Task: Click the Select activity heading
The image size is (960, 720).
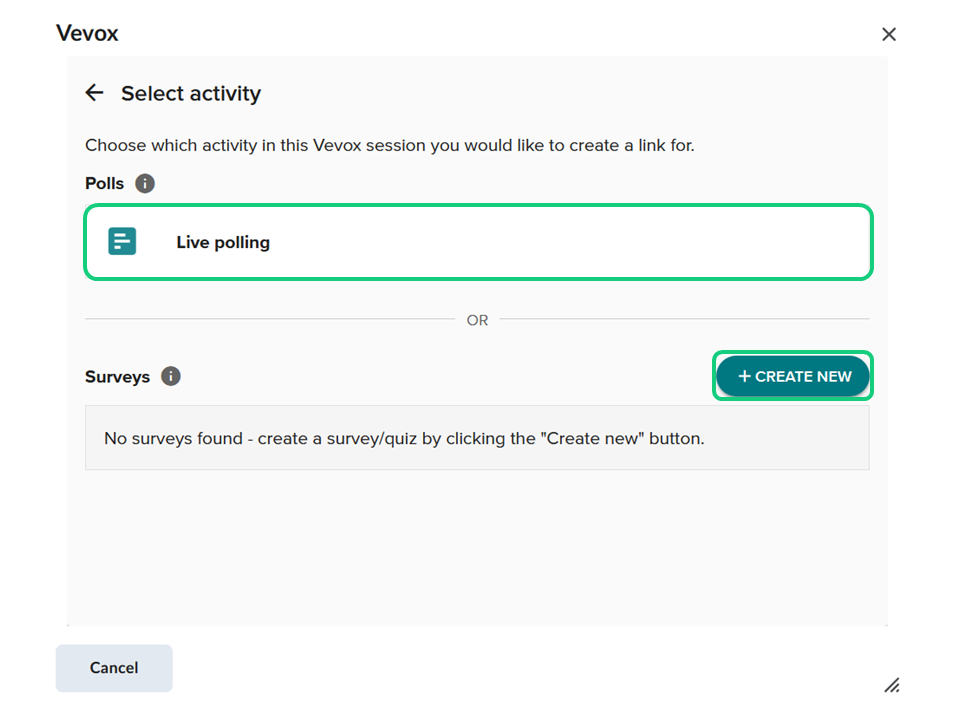Action: coord(191,93)
